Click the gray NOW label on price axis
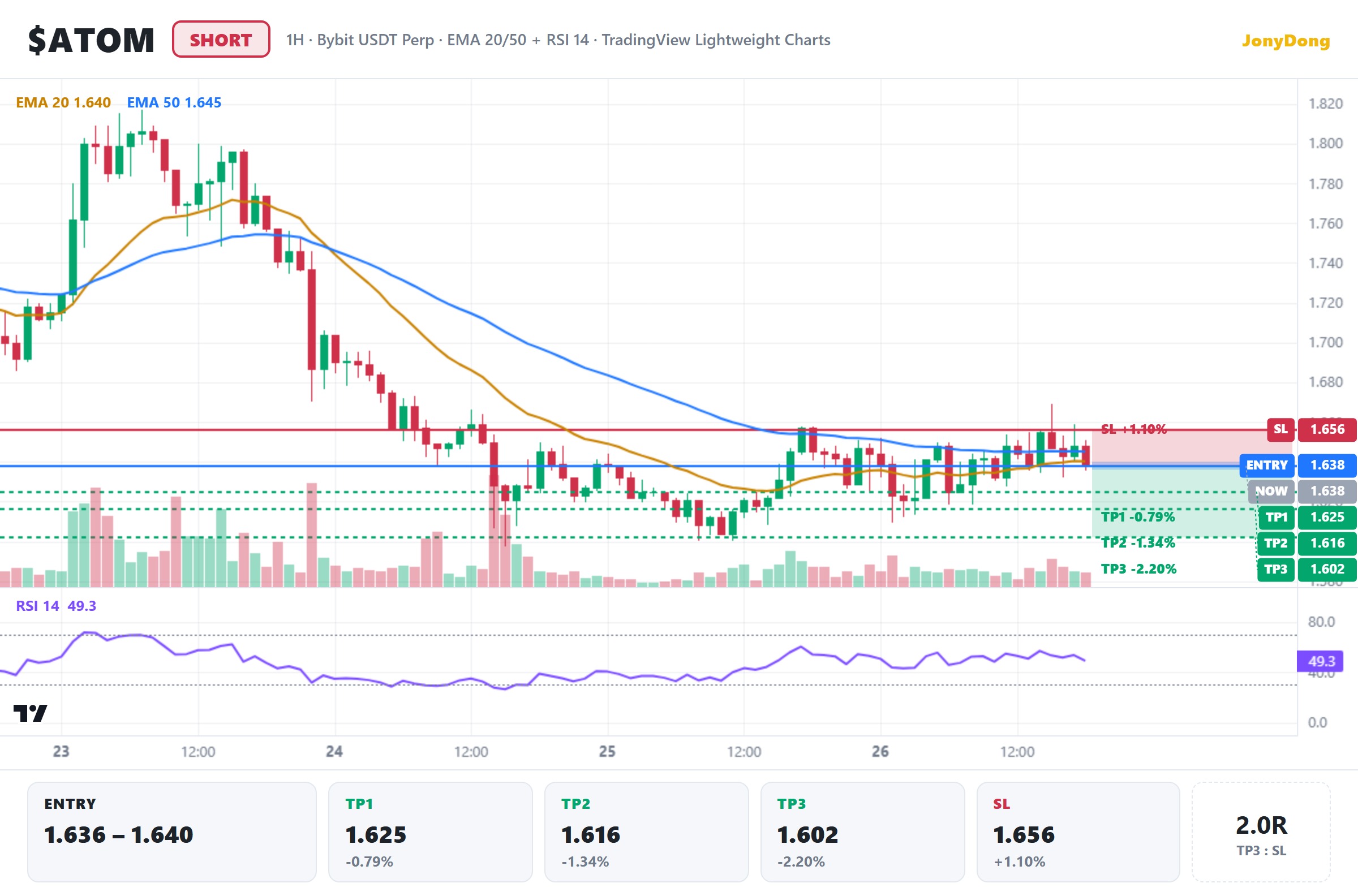Image resolution: width=1358 pixels, height=896 pixels. [x=1270, y=492]
